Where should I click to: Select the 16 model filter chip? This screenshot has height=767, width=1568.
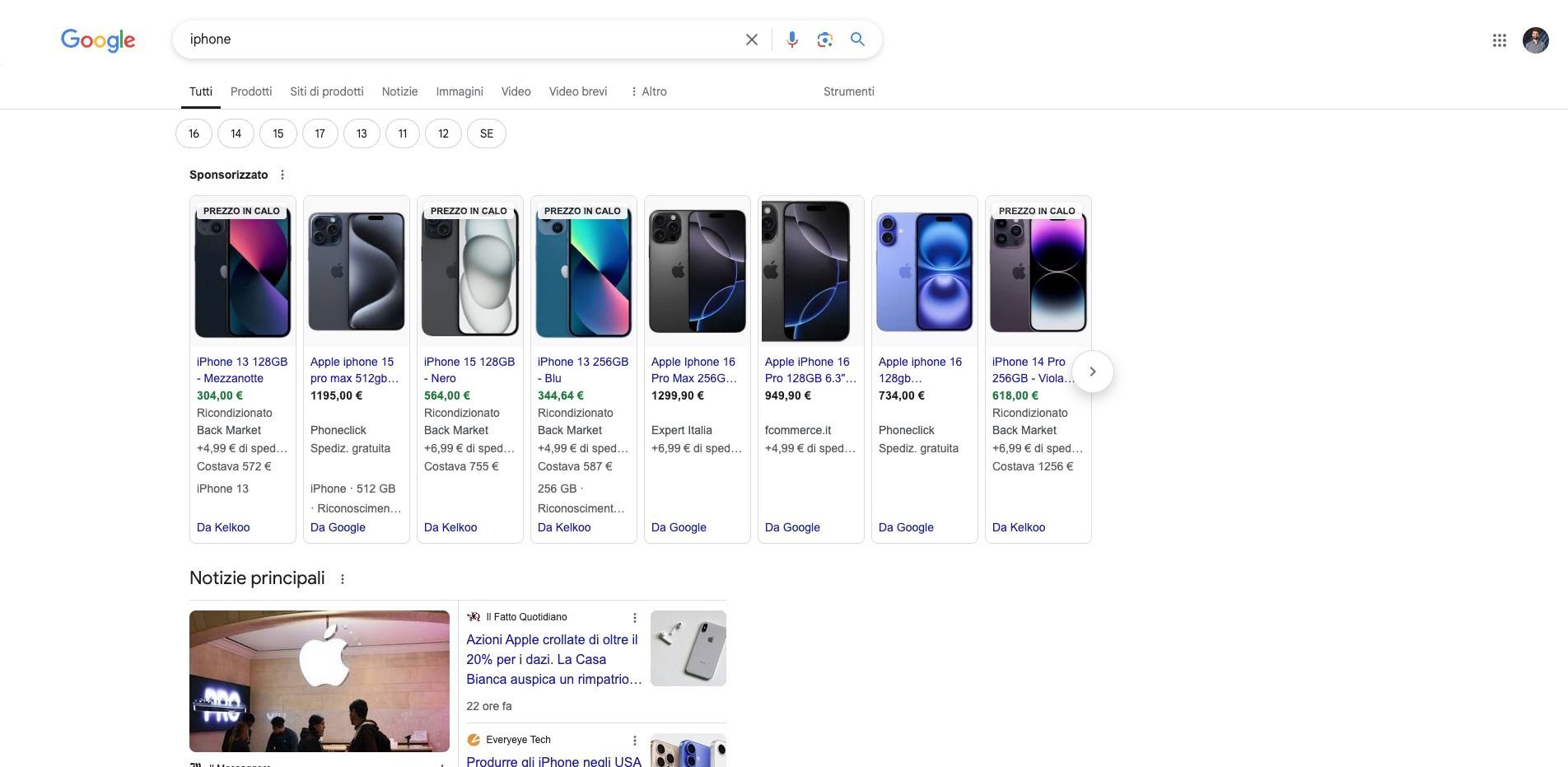pyautogui.click(x=194, y=133)
